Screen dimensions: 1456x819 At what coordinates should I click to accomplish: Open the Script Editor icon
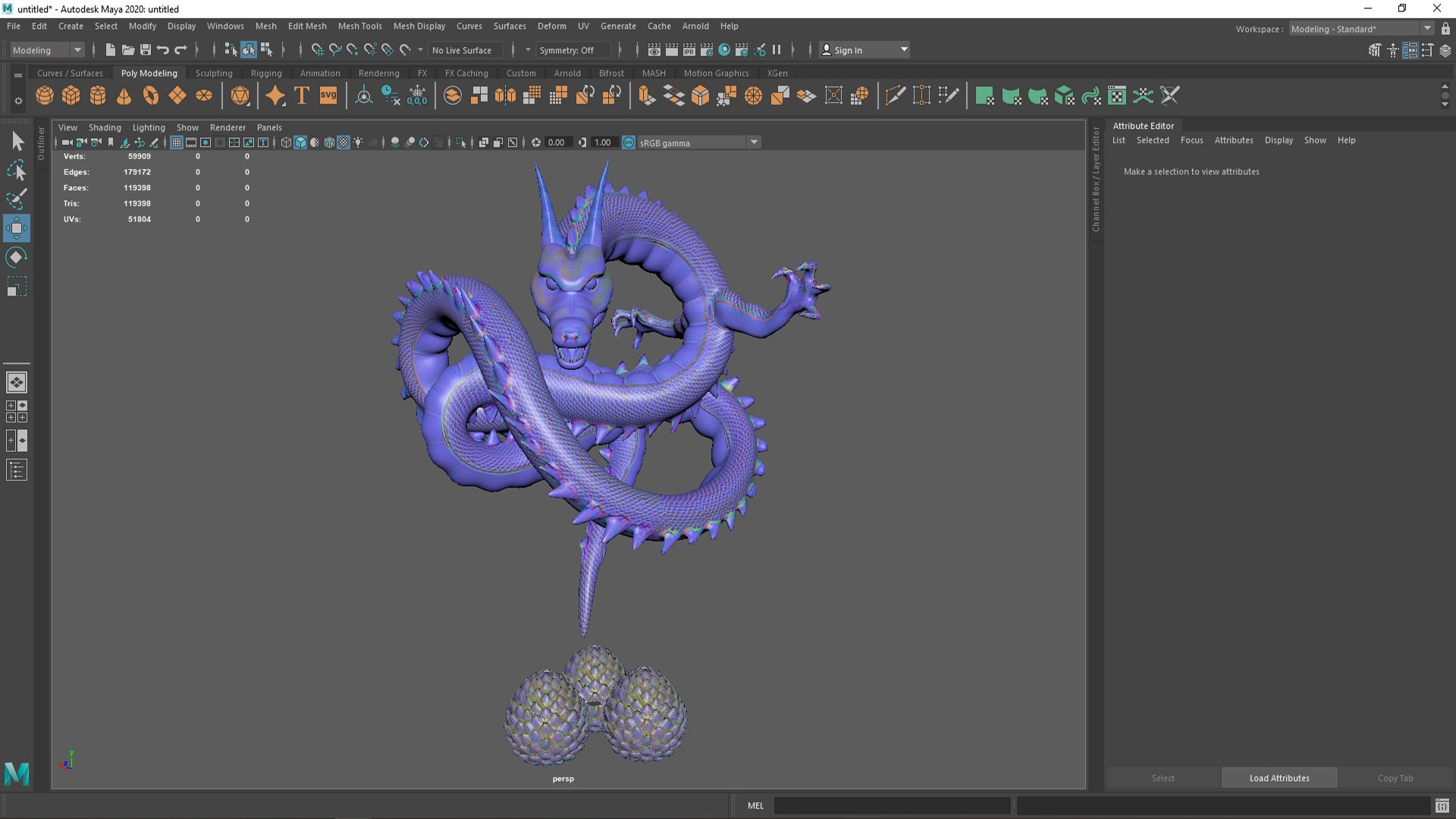pyautogui.click(x=1442, y=805)
